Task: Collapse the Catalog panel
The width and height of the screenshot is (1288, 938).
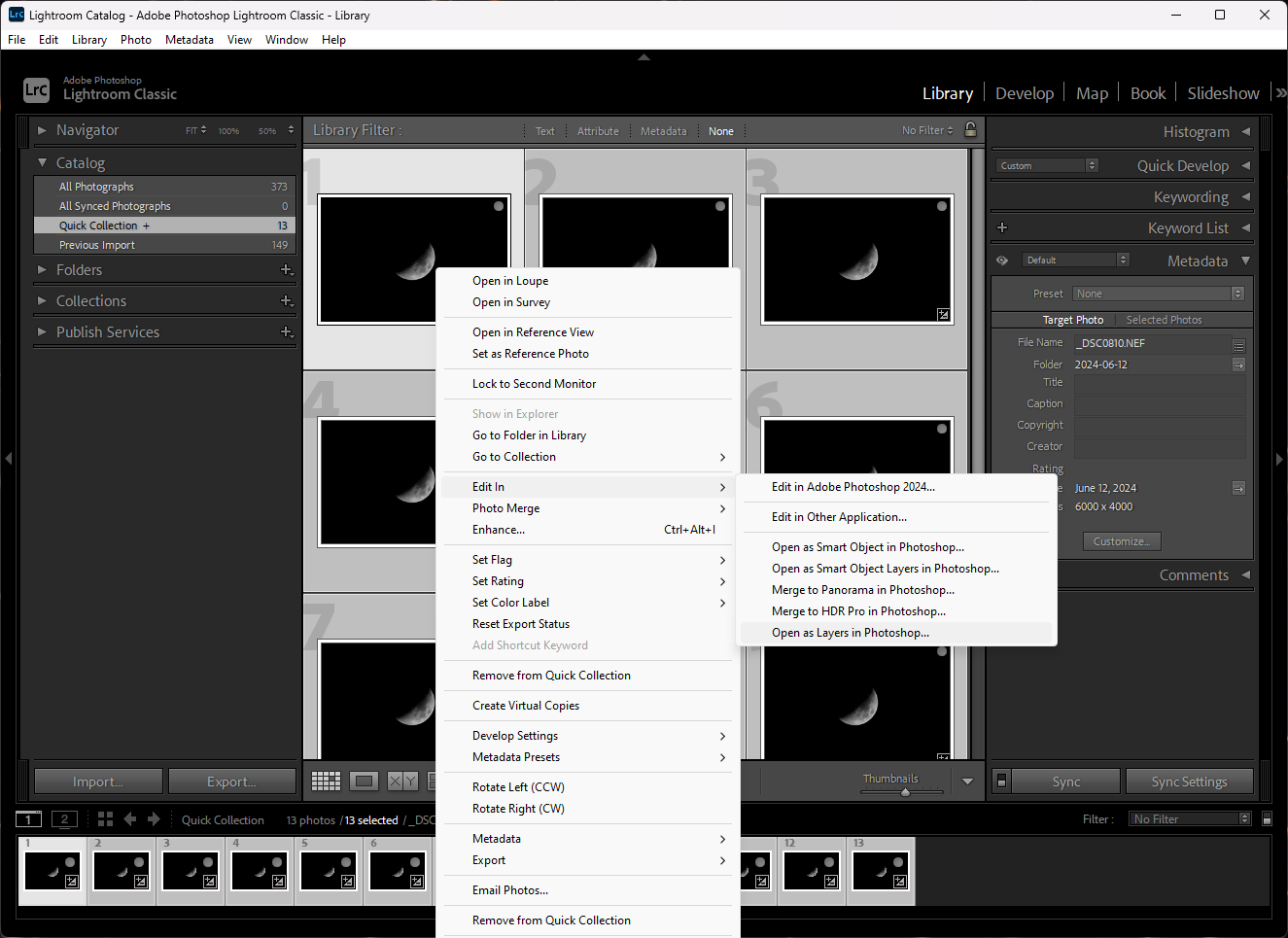Action: pyautogui.click(x=42, y=162)
